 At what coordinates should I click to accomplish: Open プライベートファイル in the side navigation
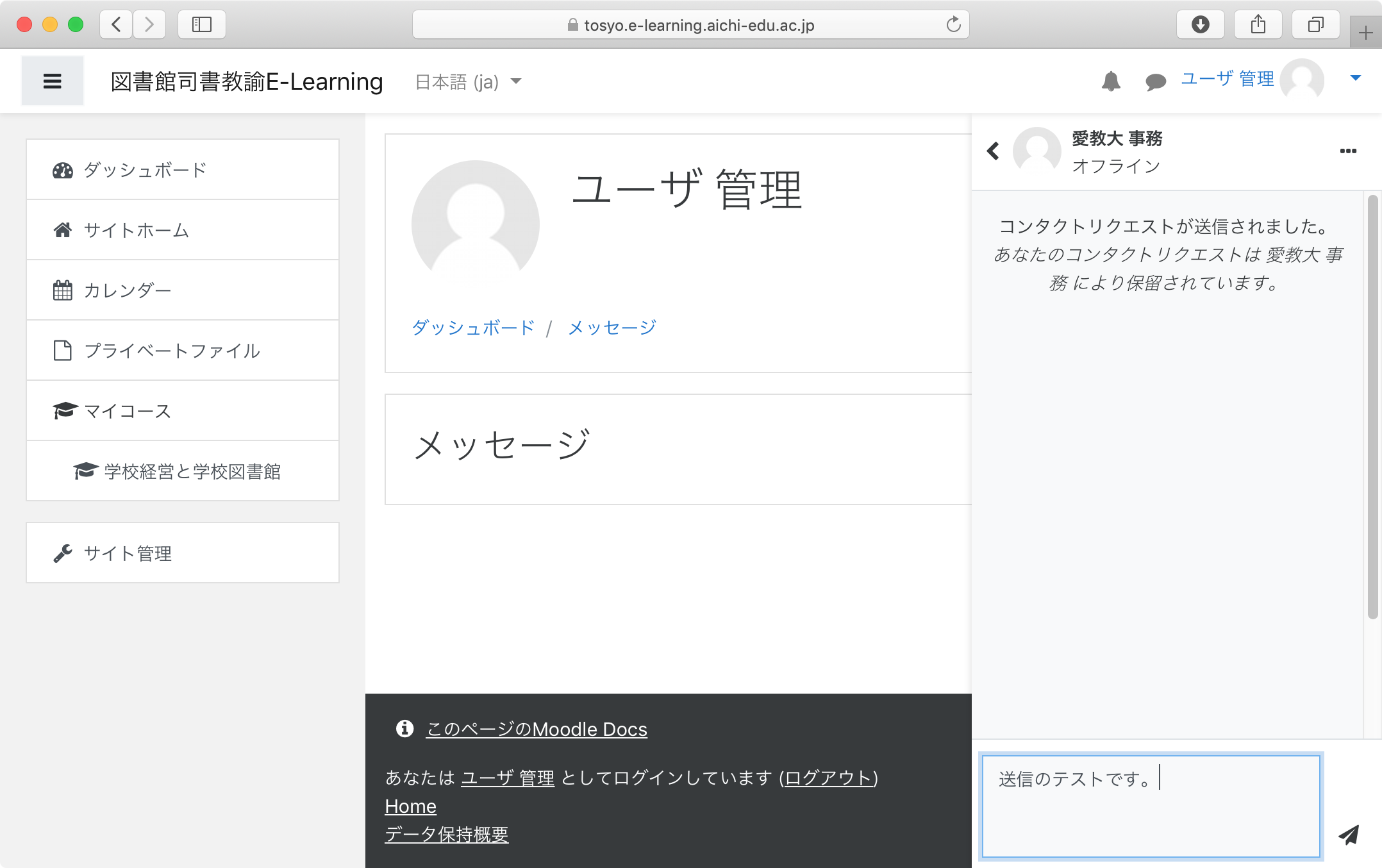pos(183,351)
